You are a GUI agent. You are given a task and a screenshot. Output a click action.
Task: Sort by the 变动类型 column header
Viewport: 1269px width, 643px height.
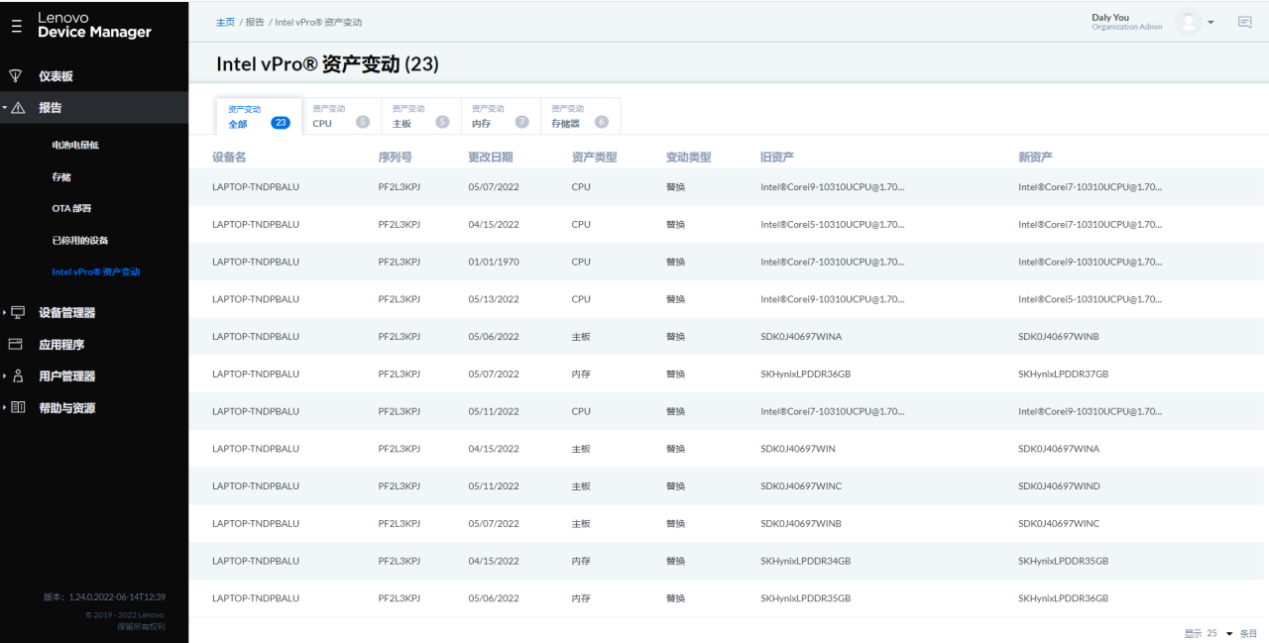pyautogui.click(x=688, y=157)
